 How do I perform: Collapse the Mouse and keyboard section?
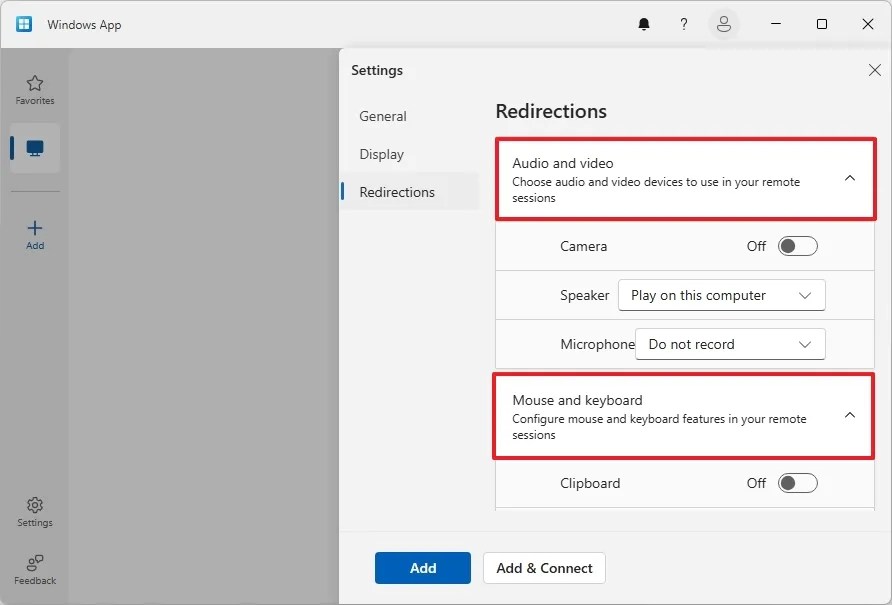pos(849,415)
